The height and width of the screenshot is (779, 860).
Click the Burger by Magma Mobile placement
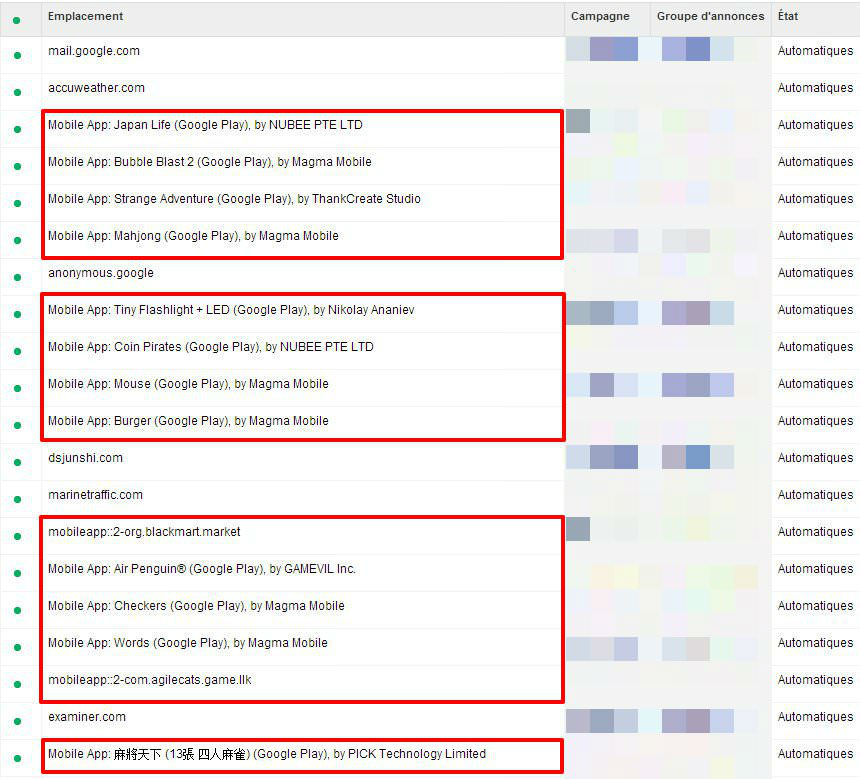click(188, 421)
